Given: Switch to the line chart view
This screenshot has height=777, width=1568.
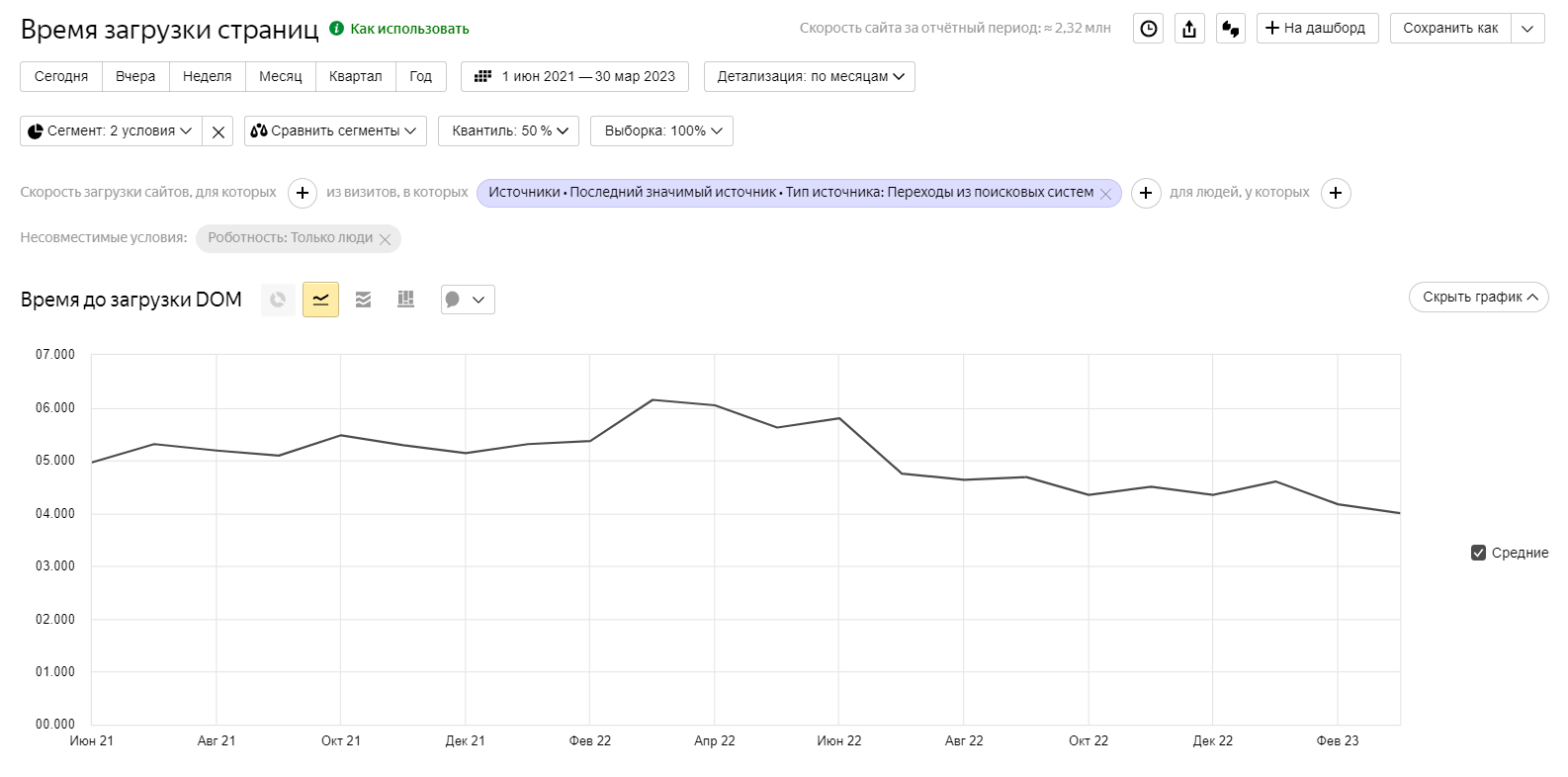Looking at the screenshot, I should point(320,300).
